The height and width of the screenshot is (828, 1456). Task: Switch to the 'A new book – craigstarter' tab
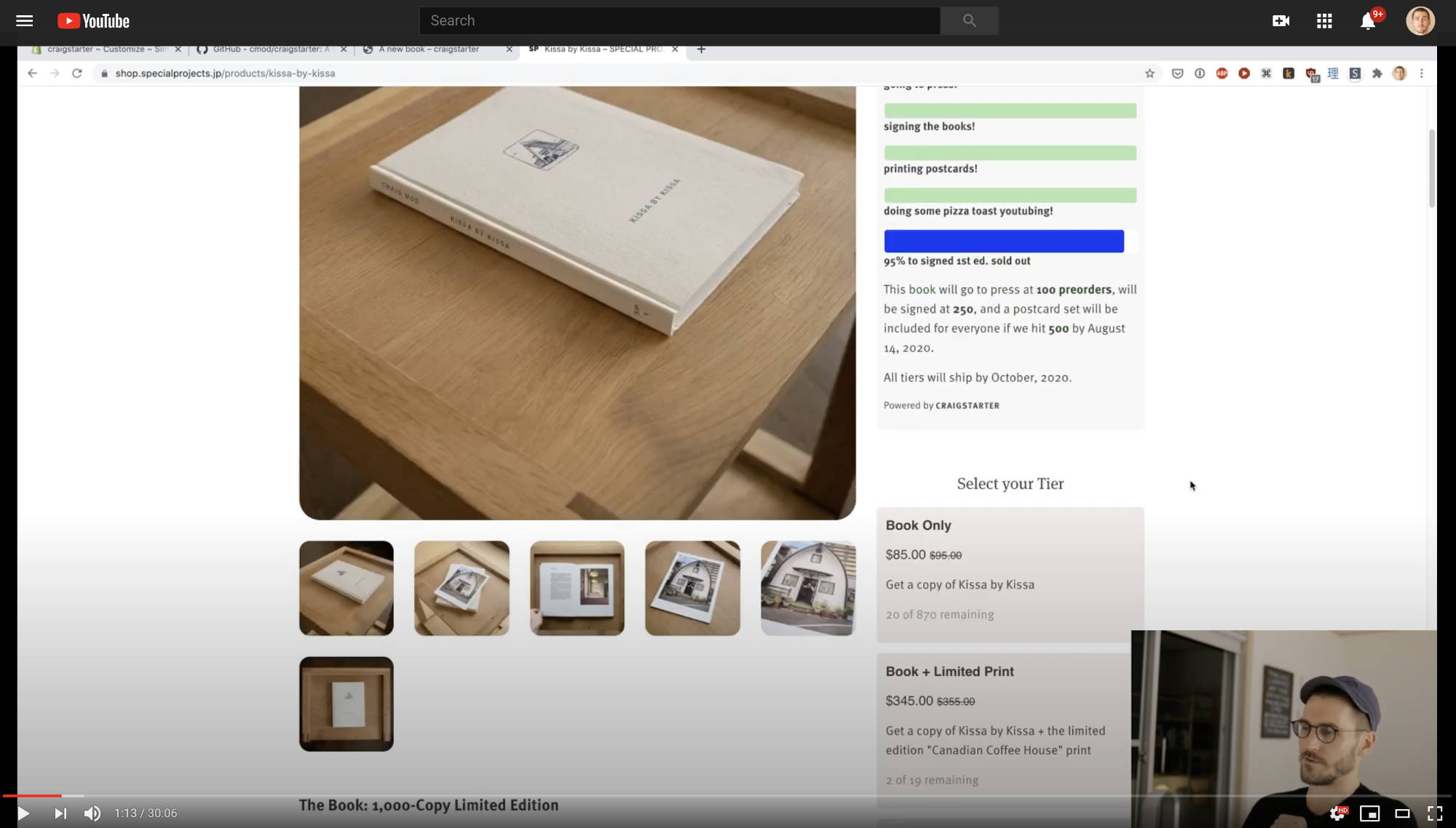pos(429,49)
